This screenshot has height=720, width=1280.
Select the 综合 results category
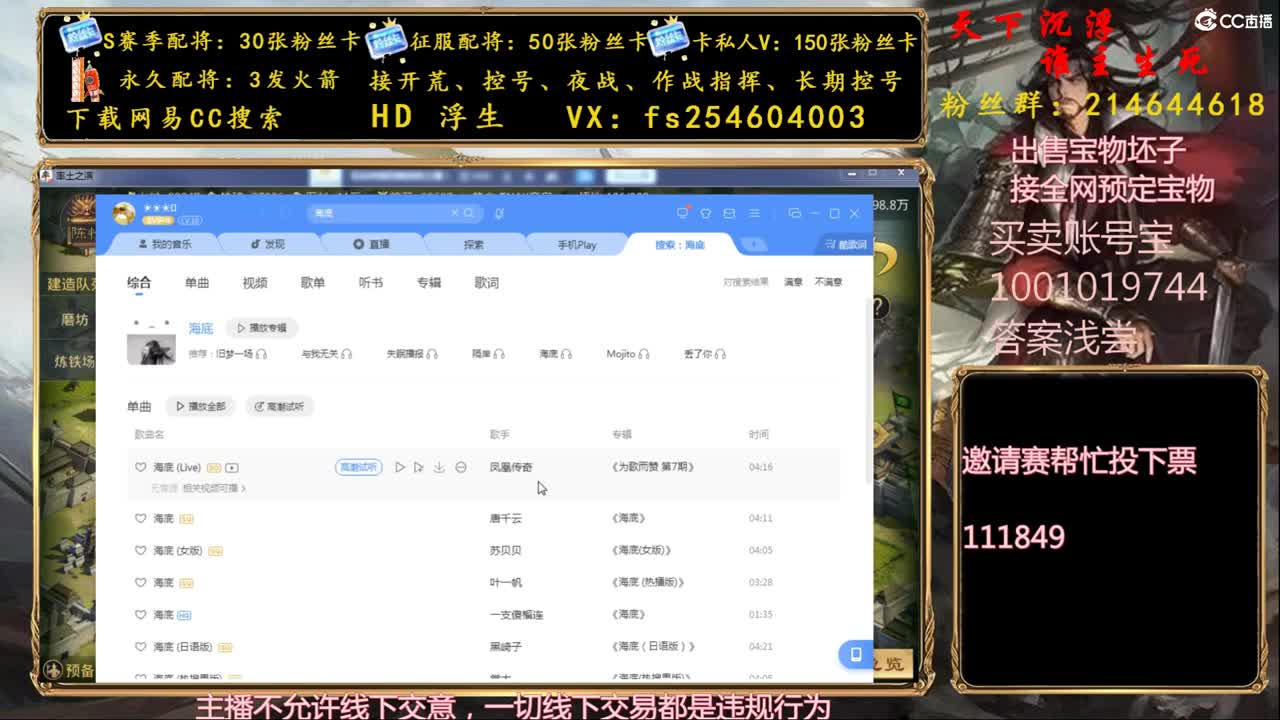coord(139,283)
